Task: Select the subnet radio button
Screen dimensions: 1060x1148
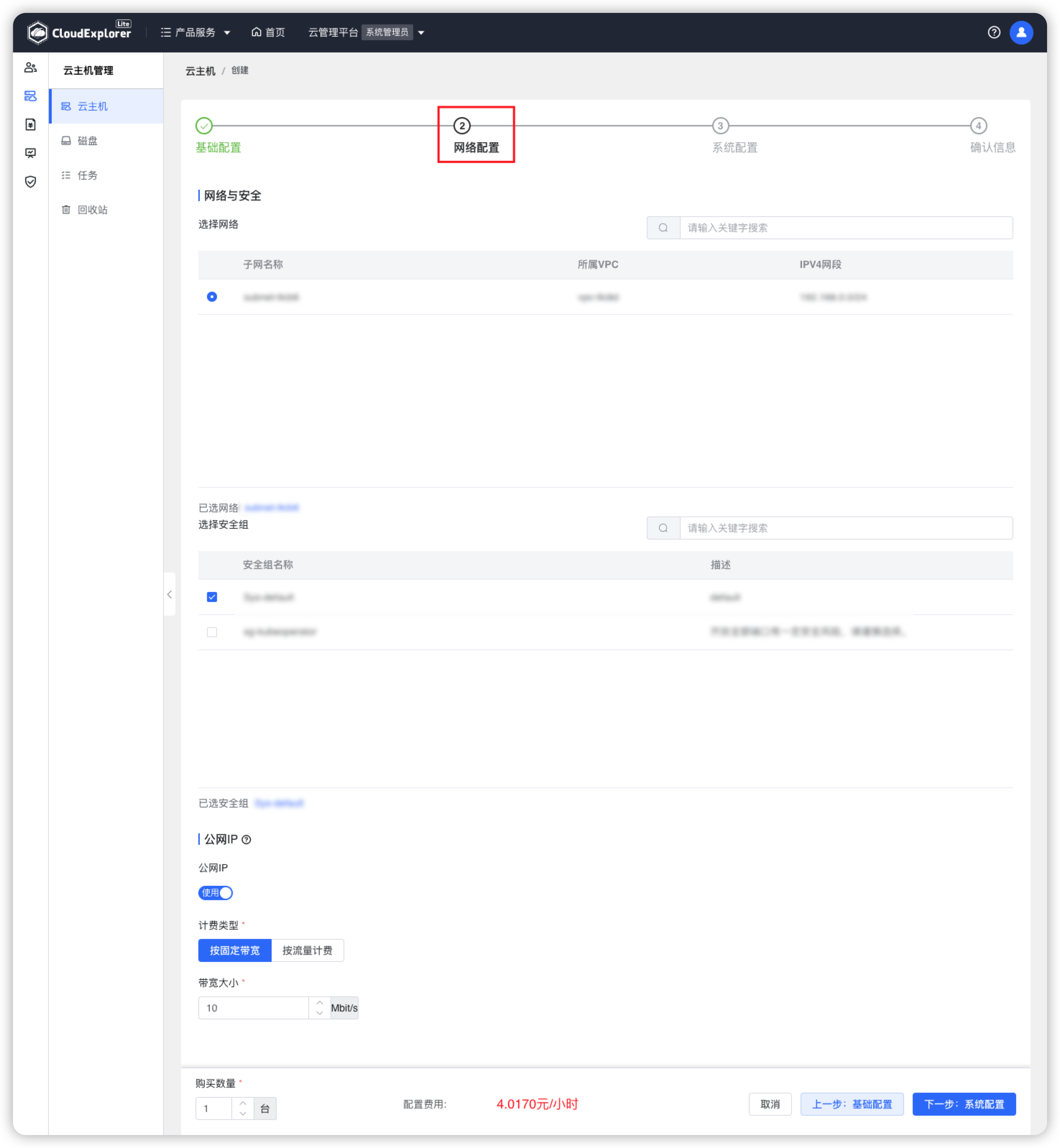Action: coord(212,296)
